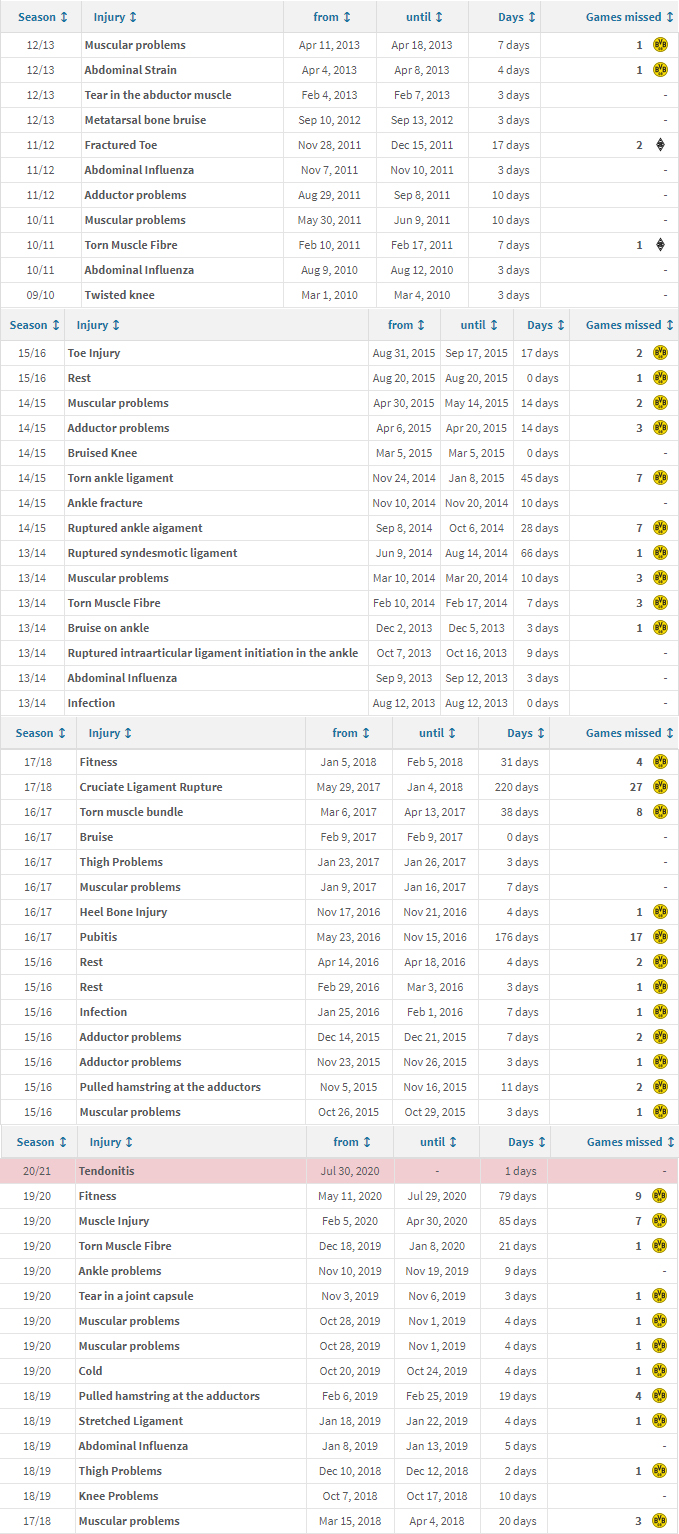679x1534 pixels.
Task: Sort topmost table by Games missed
Action: tap(630, 17)
